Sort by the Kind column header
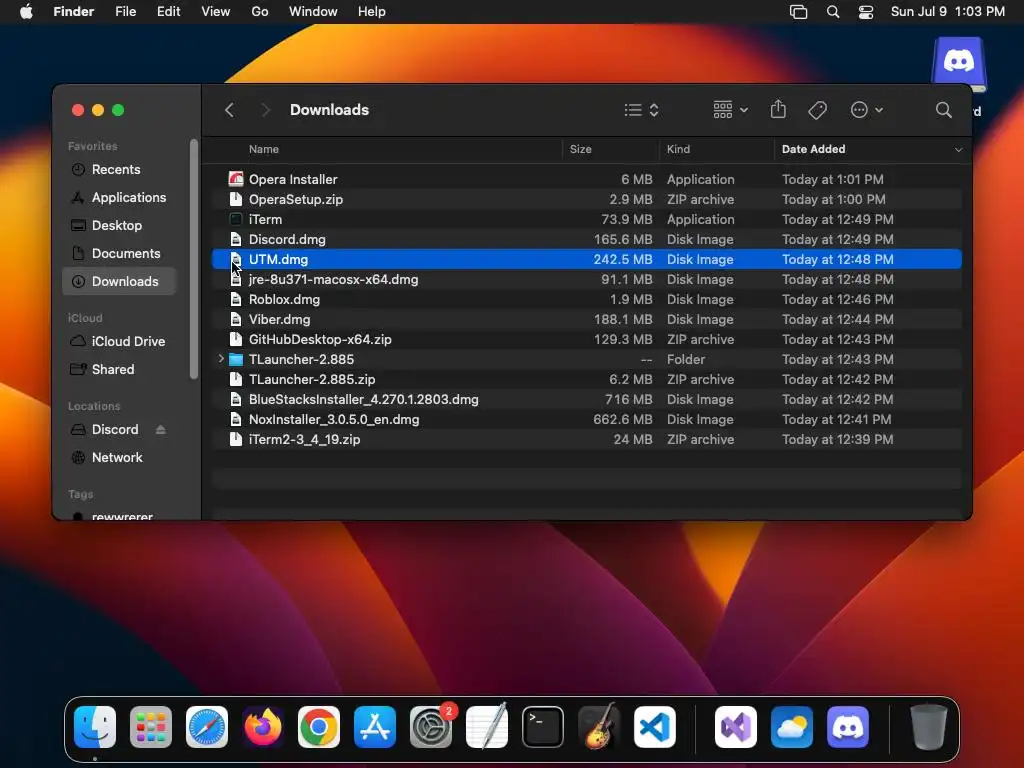 (x=678, y=149)
